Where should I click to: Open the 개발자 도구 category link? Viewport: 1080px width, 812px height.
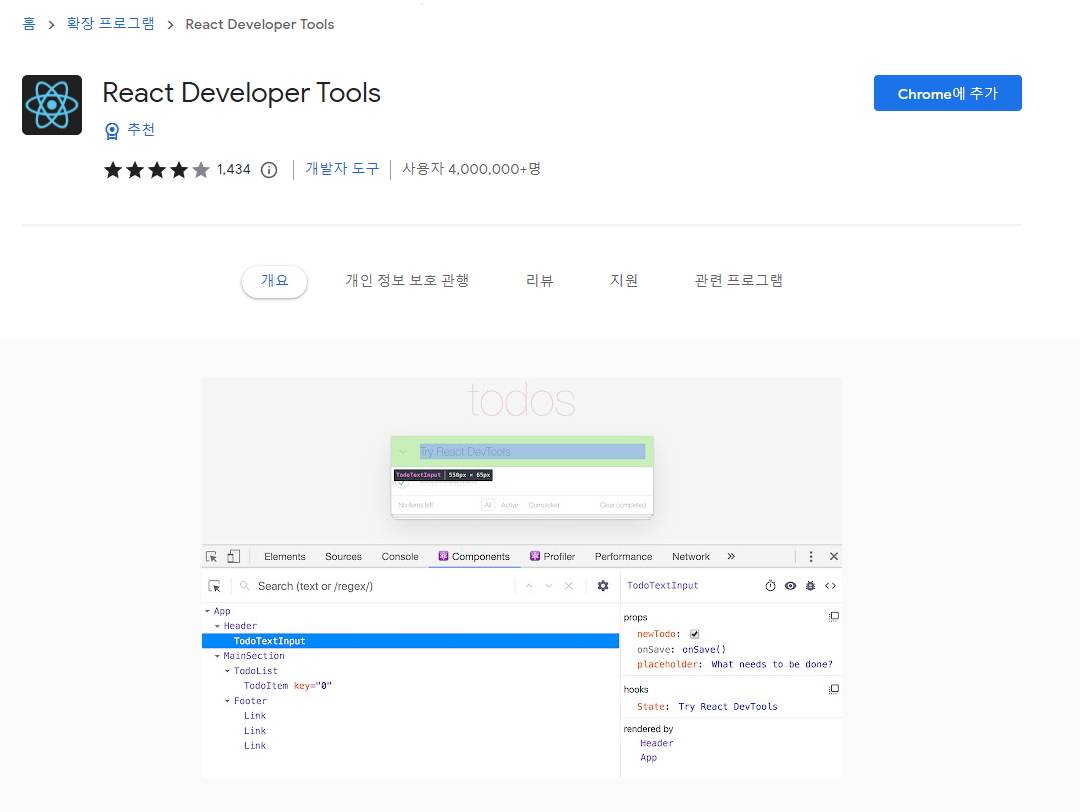click(342, 169)
